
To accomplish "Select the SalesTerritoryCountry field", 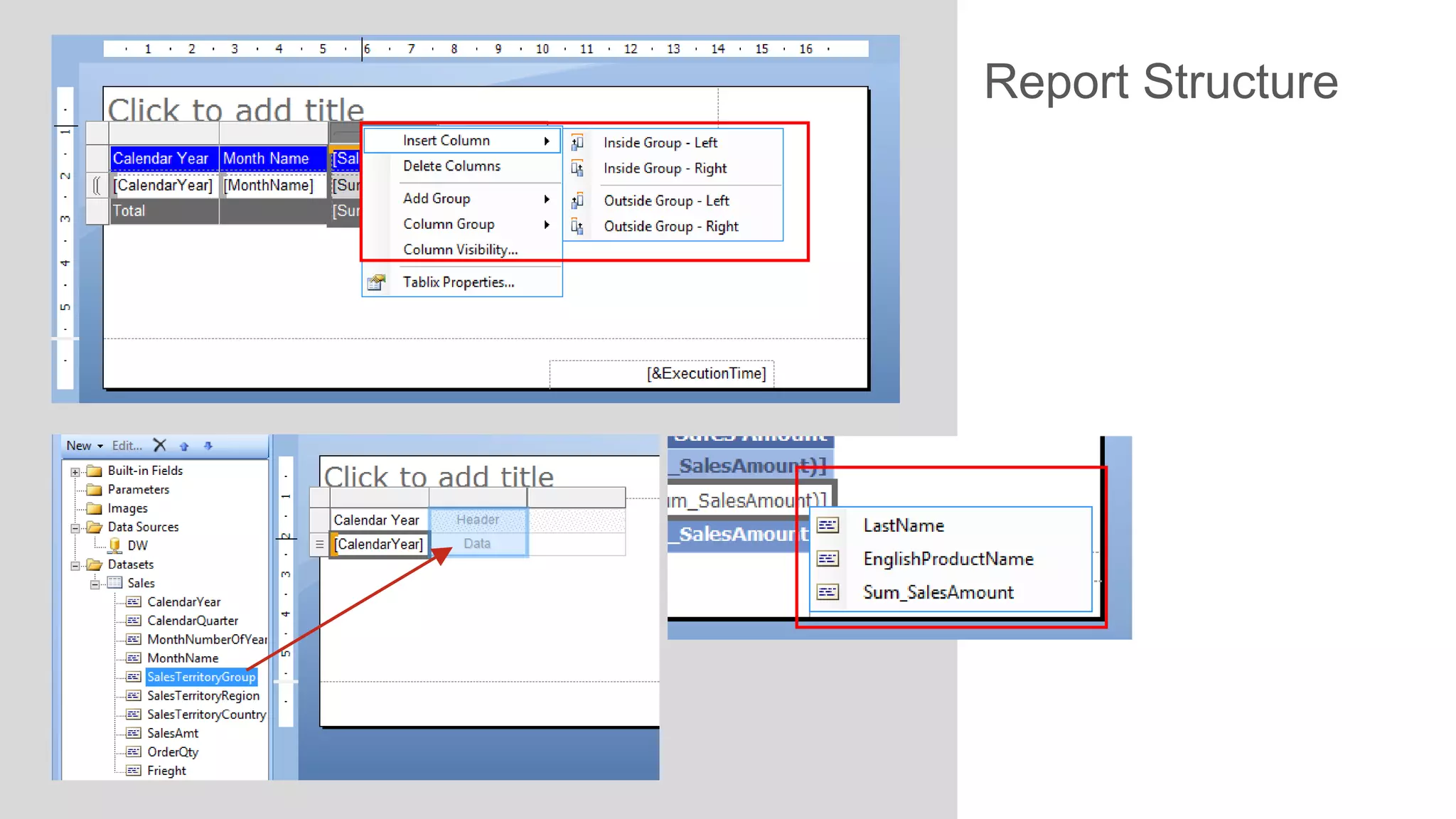I will 206,714.
